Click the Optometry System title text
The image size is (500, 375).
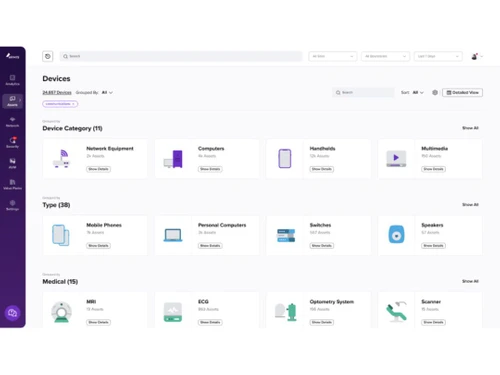[332, 302]
